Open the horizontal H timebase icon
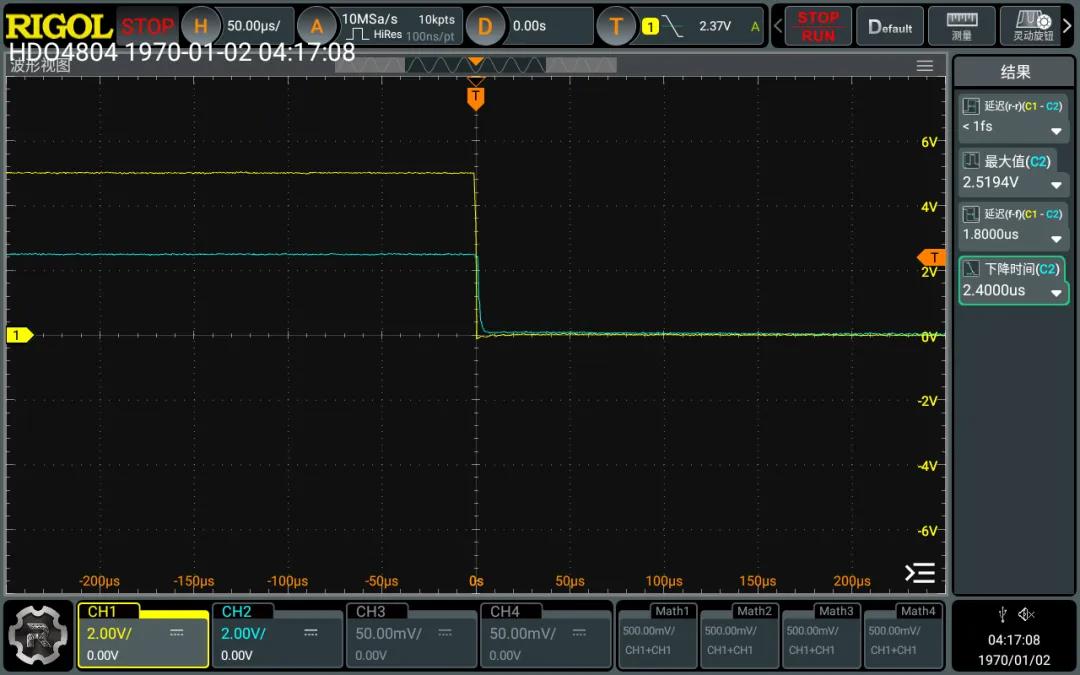 tap(200, 26)
